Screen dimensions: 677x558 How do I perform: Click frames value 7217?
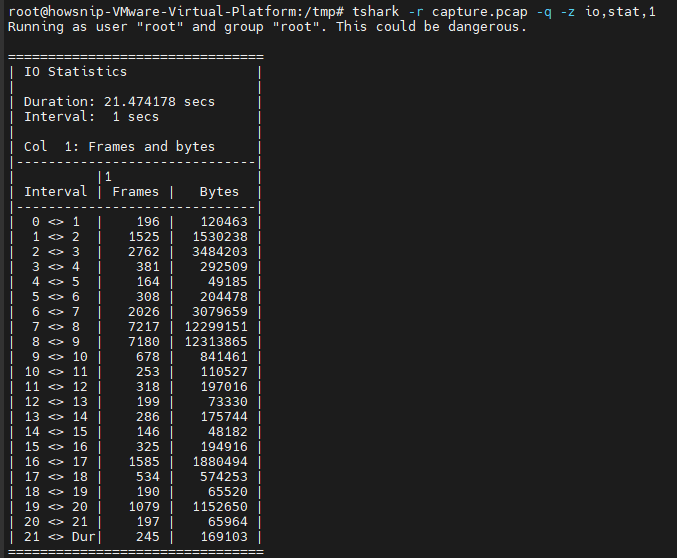pyautogui.click(x=144, y=327)
